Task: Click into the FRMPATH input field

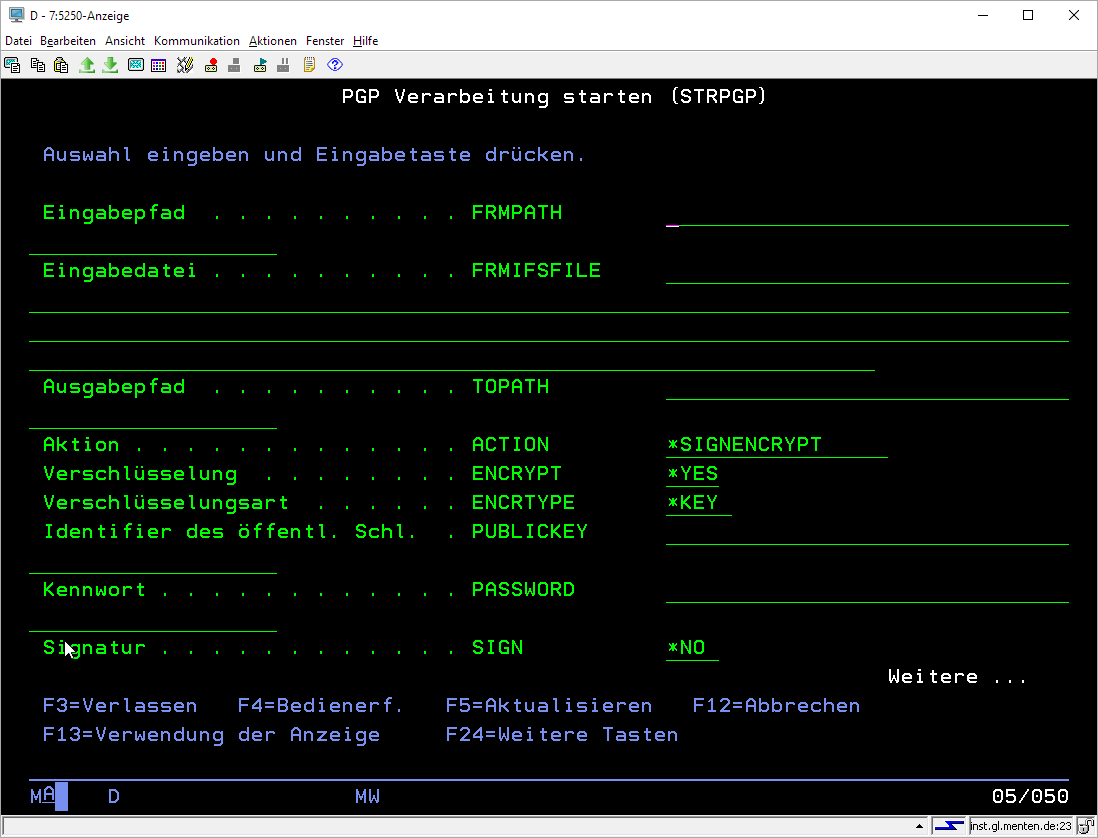Action: click(x=866, y=214)
